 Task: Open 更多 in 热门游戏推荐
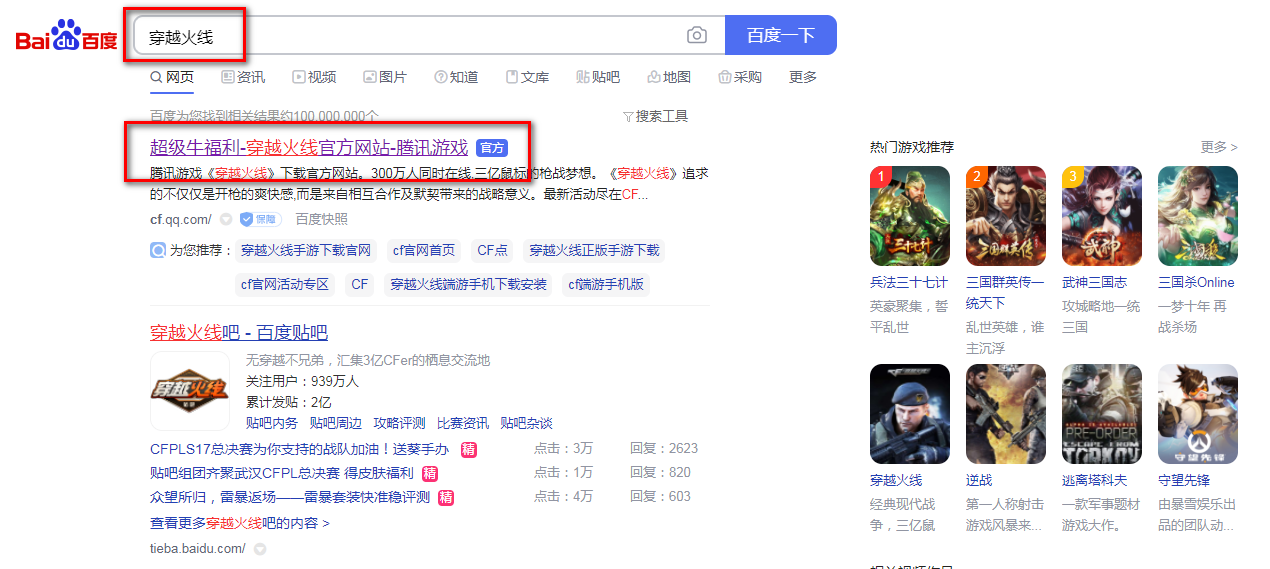coord(1219,147)
